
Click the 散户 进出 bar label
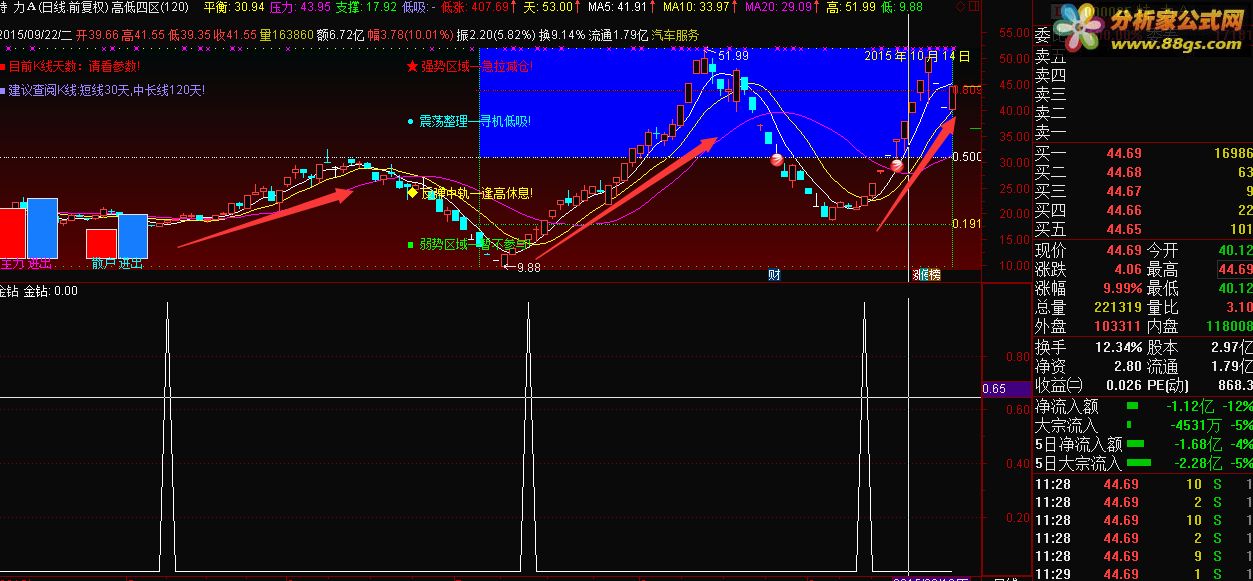pyautogui.click(x=117, y=265)
